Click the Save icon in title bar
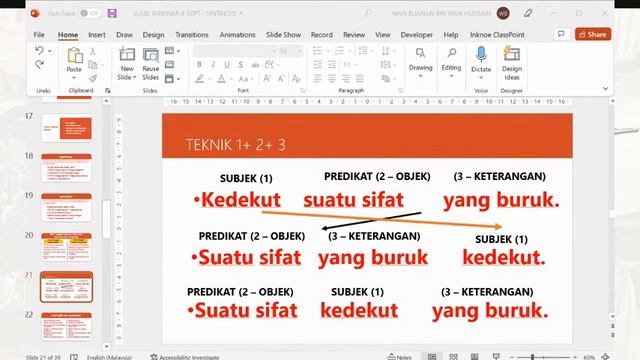 point(112,13)
